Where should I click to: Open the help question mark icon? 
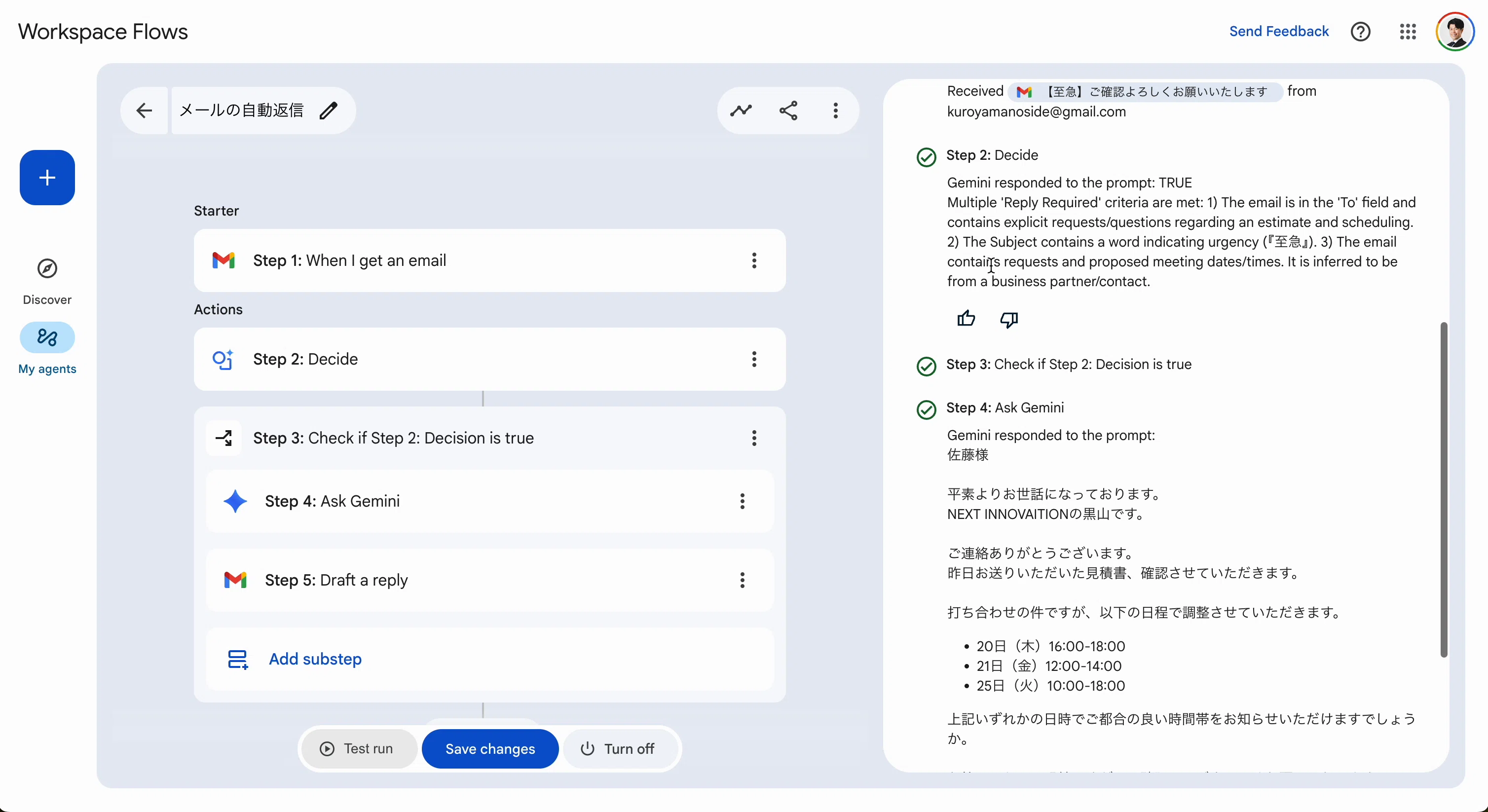1360,31
